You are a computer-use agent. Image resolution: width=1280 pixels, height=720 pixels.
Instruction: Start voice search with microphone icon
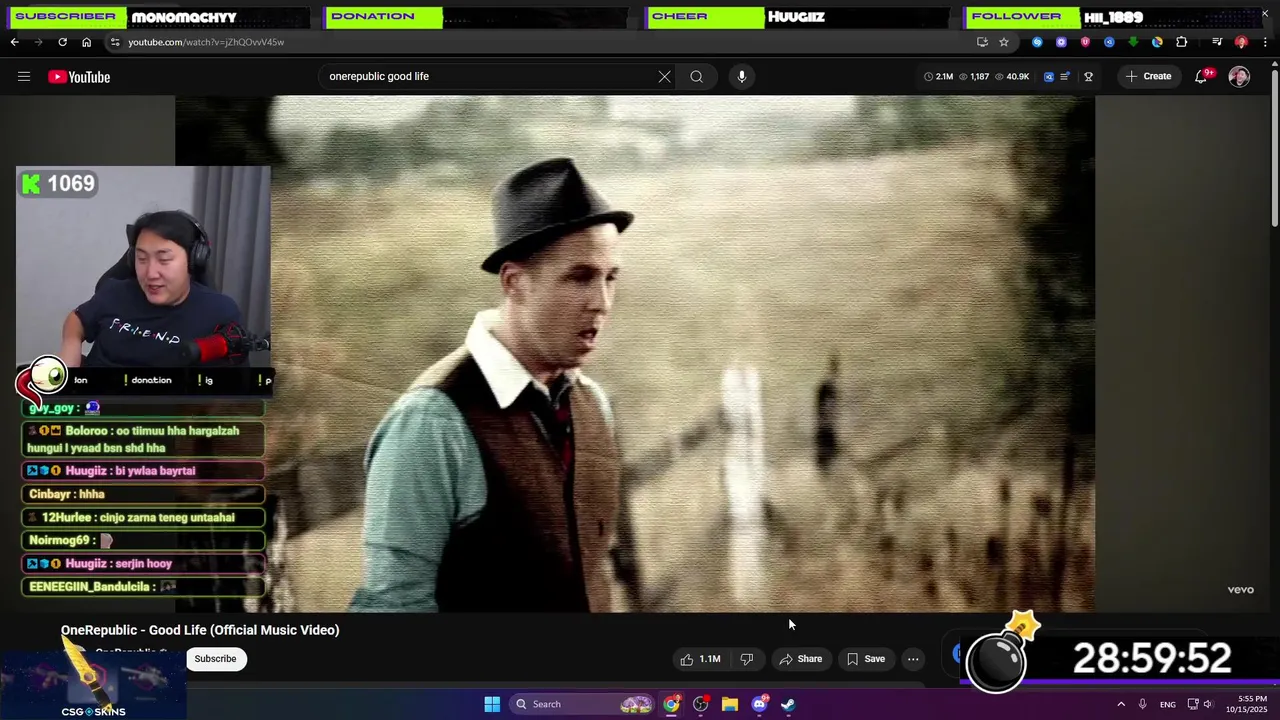tap(741, 76)
